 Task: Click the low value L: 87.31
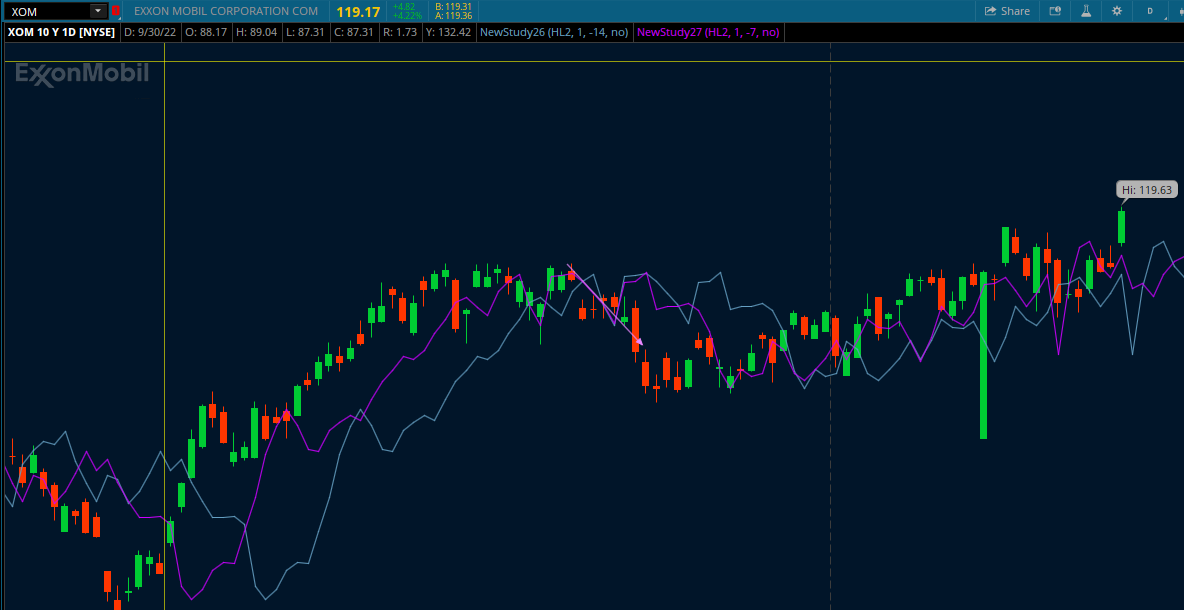(305, 32)
